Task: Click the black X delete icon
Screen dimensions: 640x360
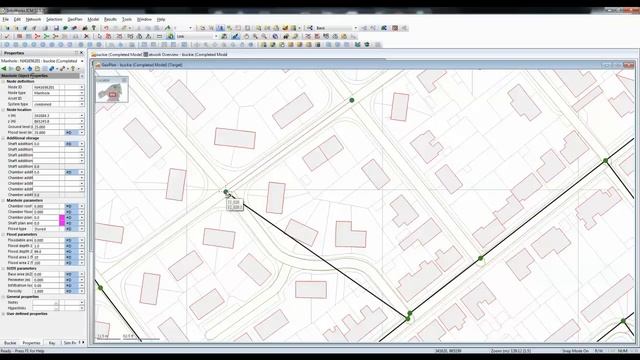Action: coord(86,36)
